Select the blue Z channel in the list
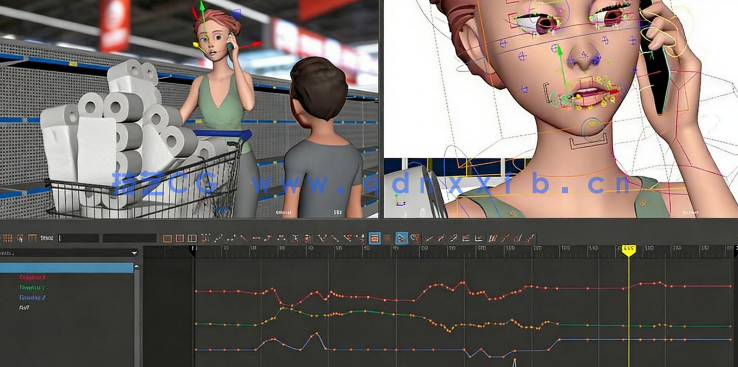 point(32,297)
